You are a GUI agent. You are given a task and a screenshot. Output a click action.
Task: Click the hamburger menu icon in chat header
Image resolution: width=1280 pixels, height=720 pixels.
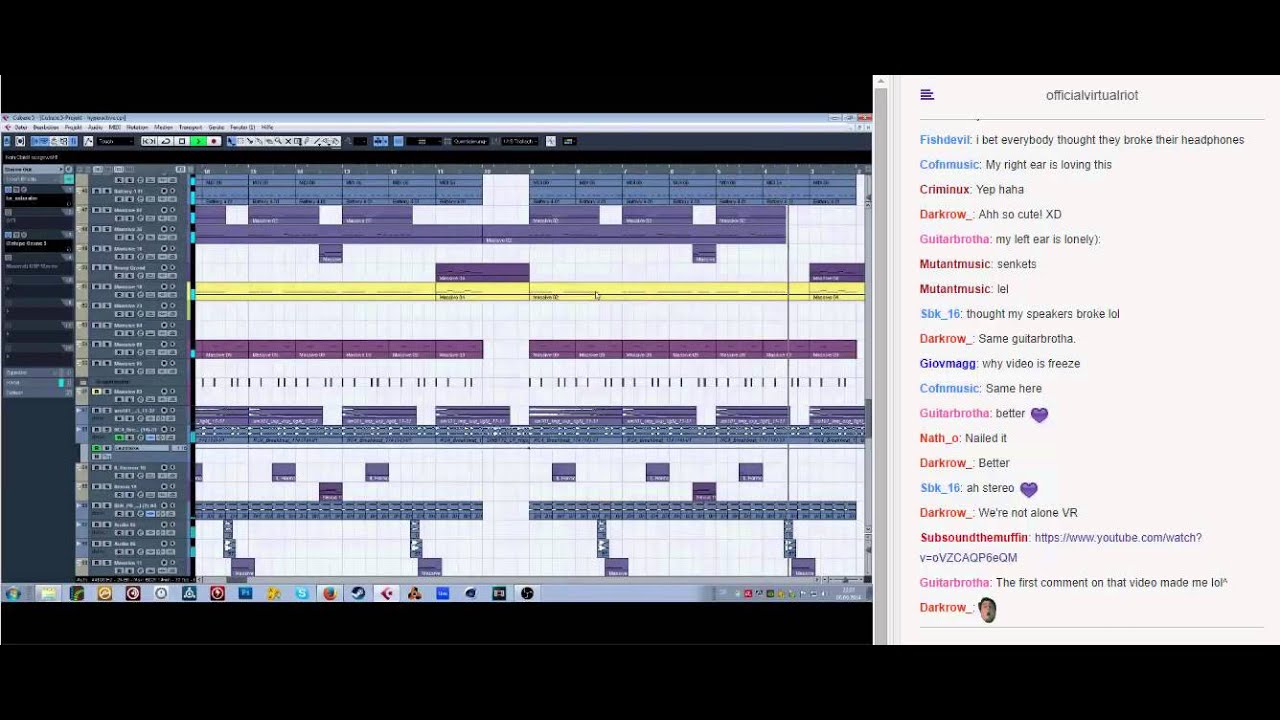[x=927, y=95]
